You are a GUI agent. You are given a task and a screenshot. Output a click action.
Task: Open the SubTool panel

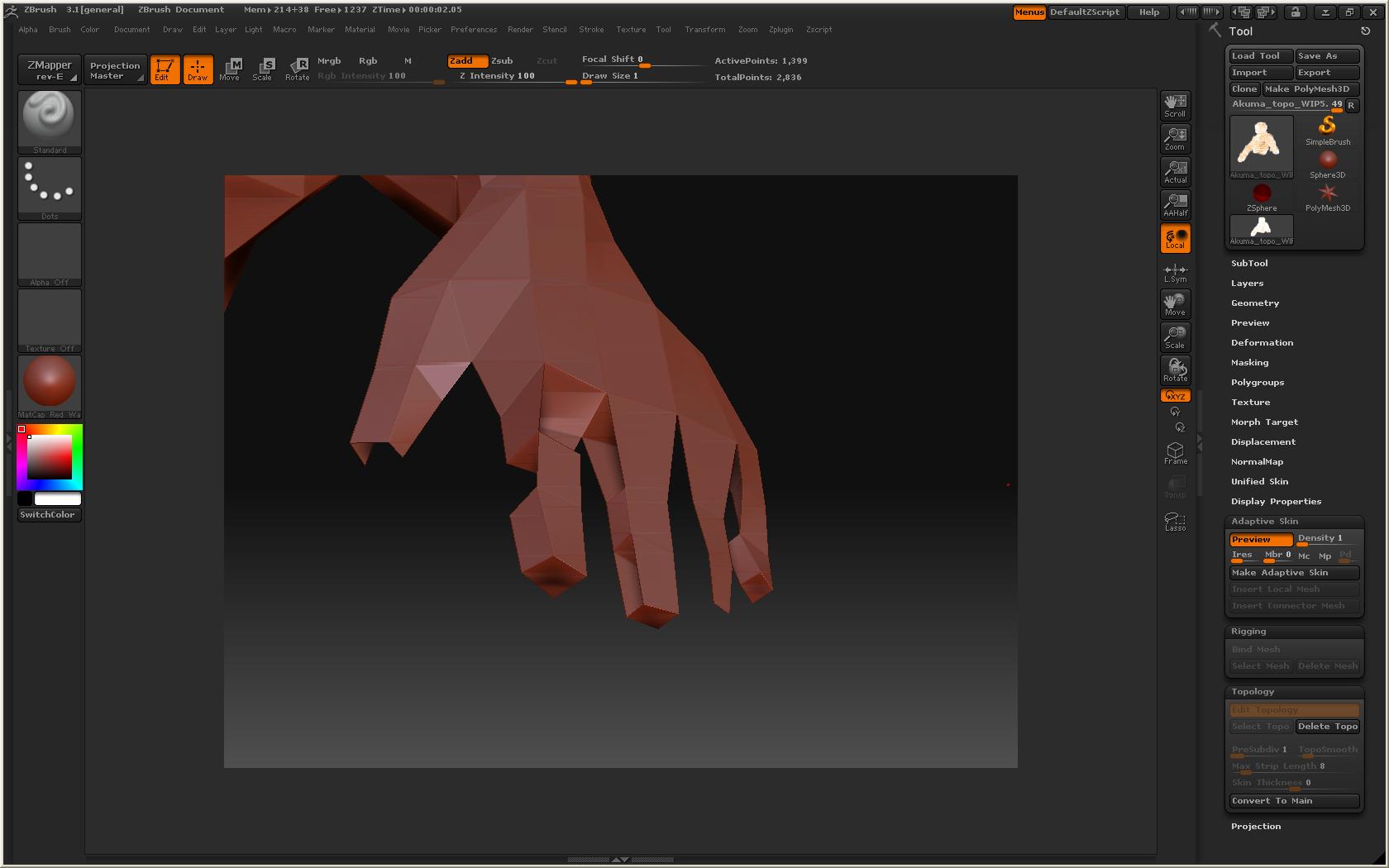click(x=1249, y=263)
